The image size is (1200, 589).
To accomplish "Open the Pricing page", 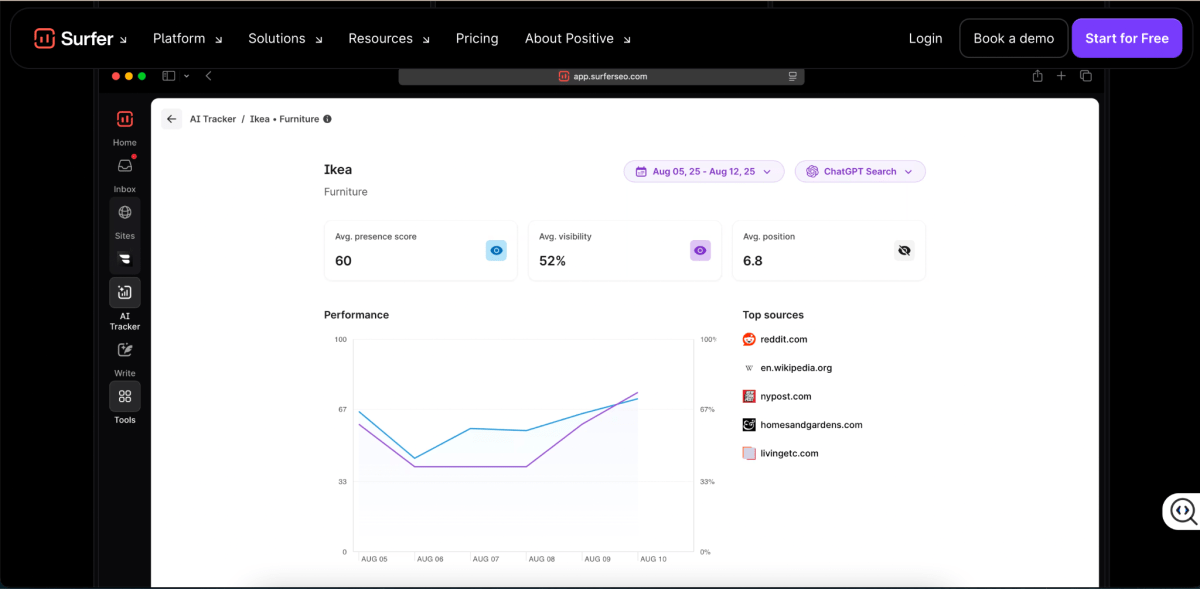I will [x=477, y=38].
